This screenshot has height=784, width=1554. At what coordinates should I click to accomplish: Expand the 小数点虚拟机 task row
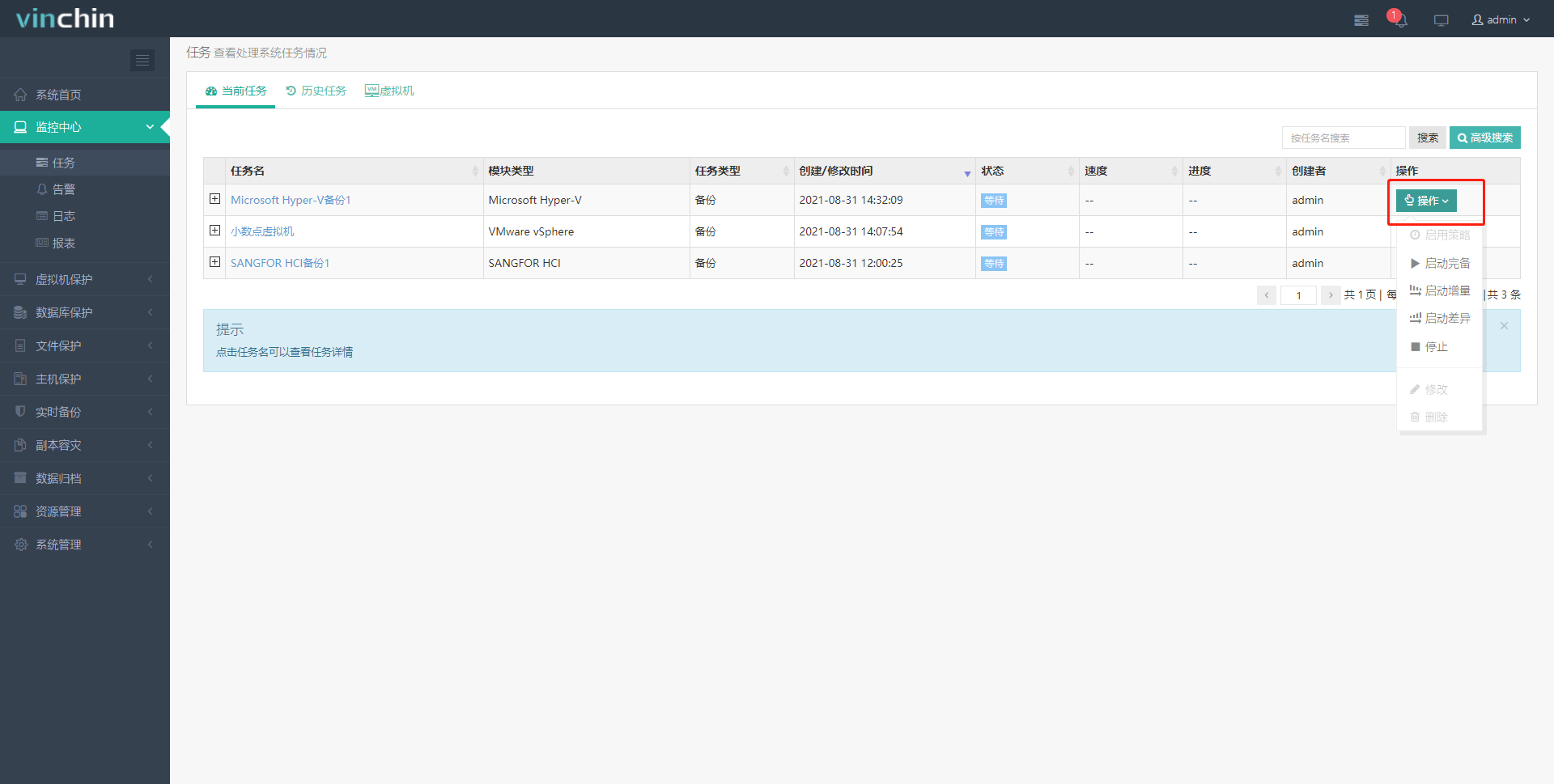click(214, 231)
